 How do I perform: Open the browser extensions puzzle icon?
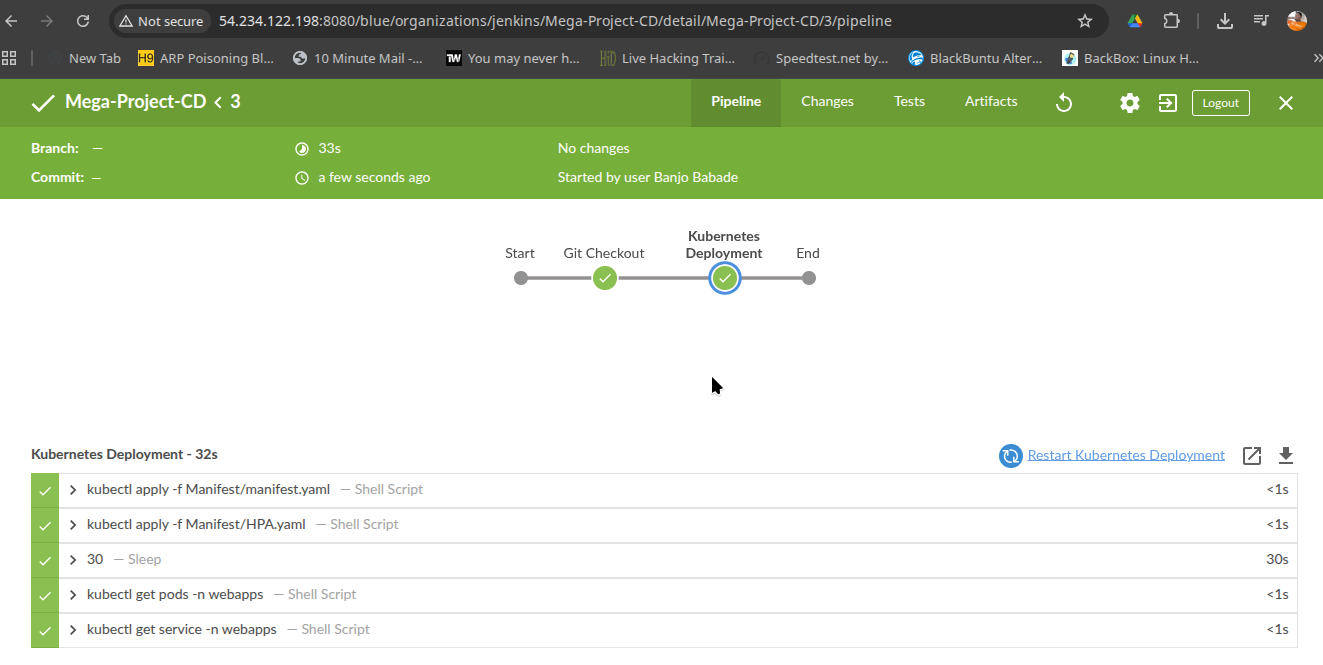click(x=1172, y=21)
